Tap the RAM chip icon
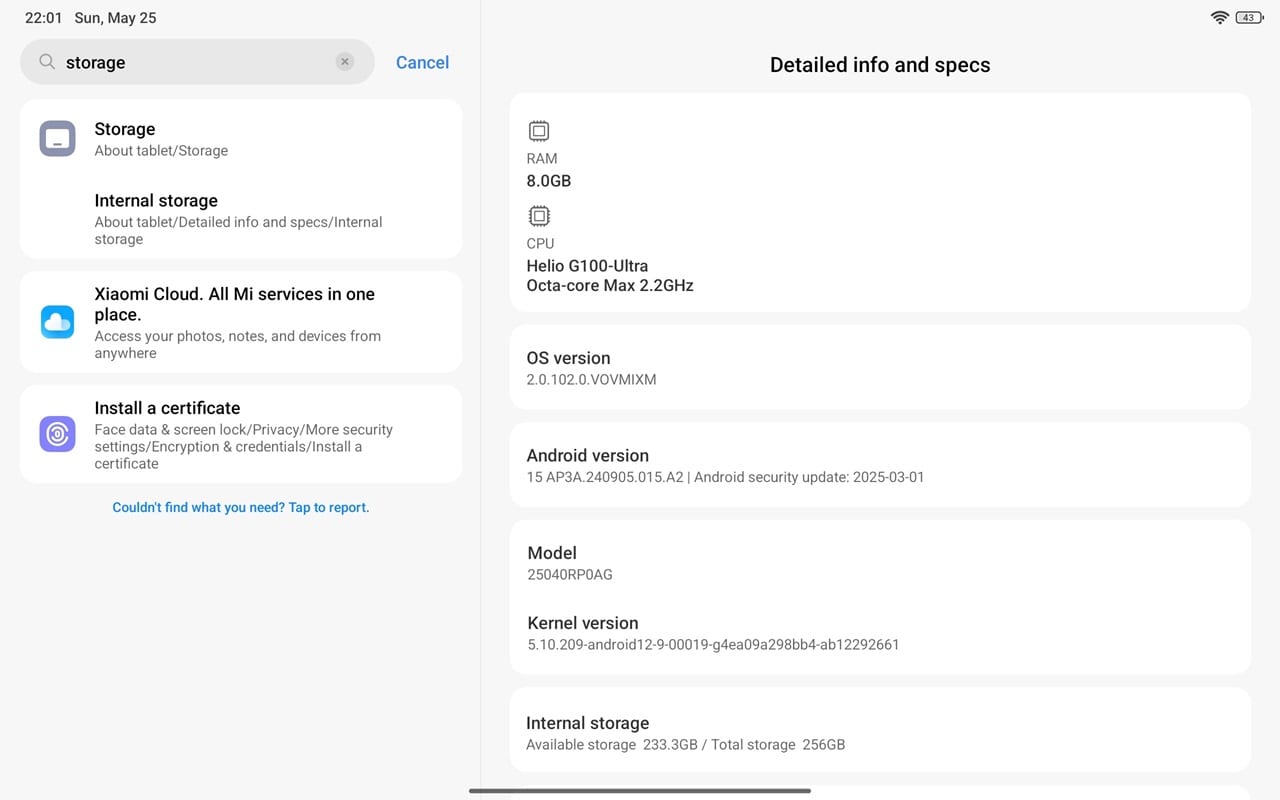Screen dimensions: 1280x800 (539, 131)
